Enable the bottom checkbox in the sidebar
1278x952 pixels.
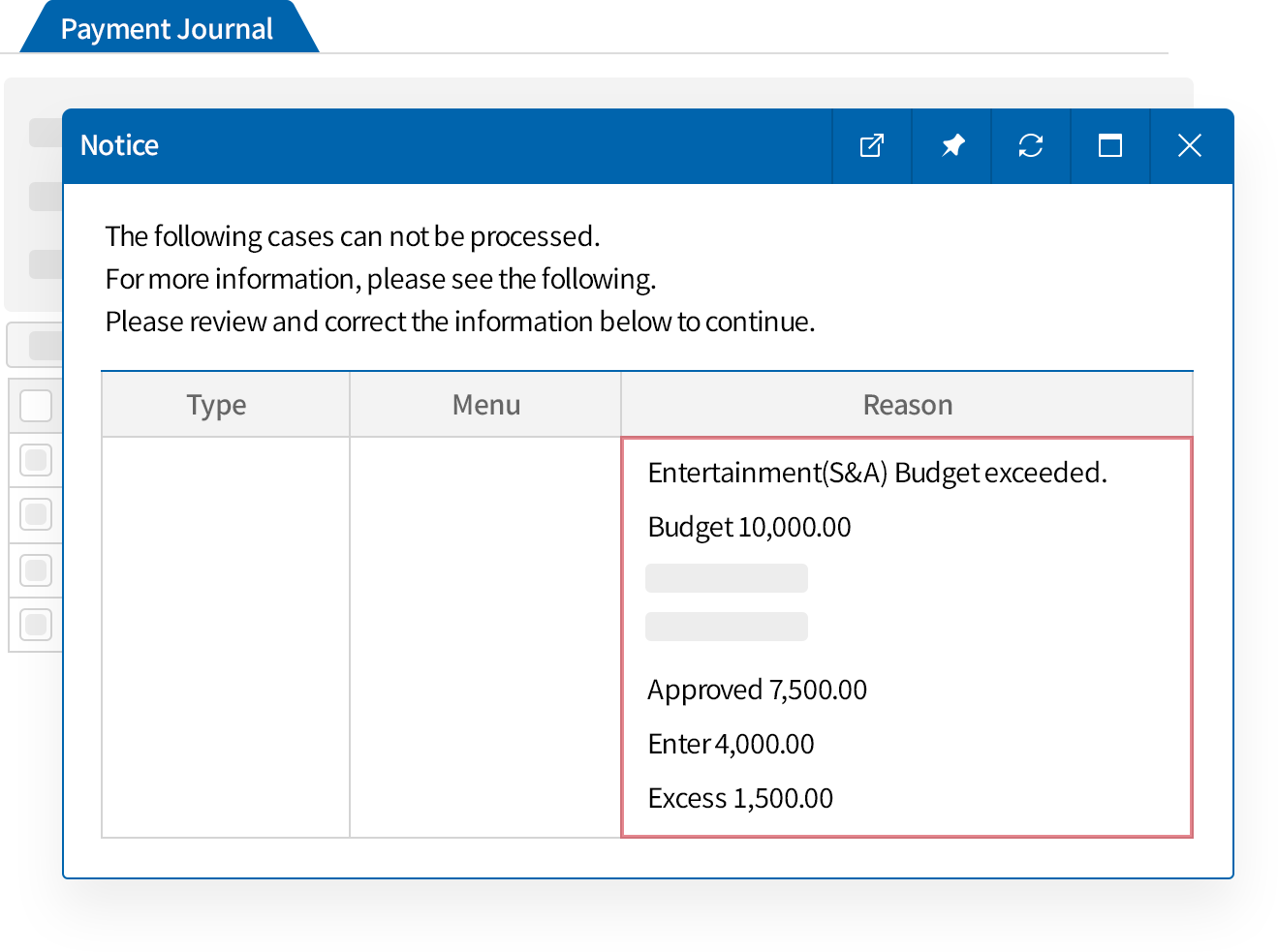(36, 624)
